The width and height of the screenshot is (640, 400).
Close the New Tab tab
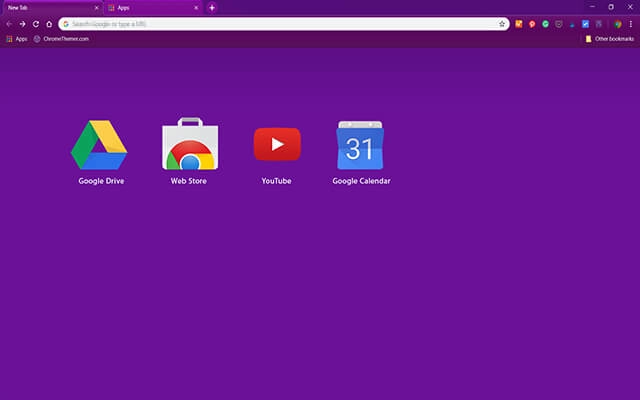click(x=97, y=8)
